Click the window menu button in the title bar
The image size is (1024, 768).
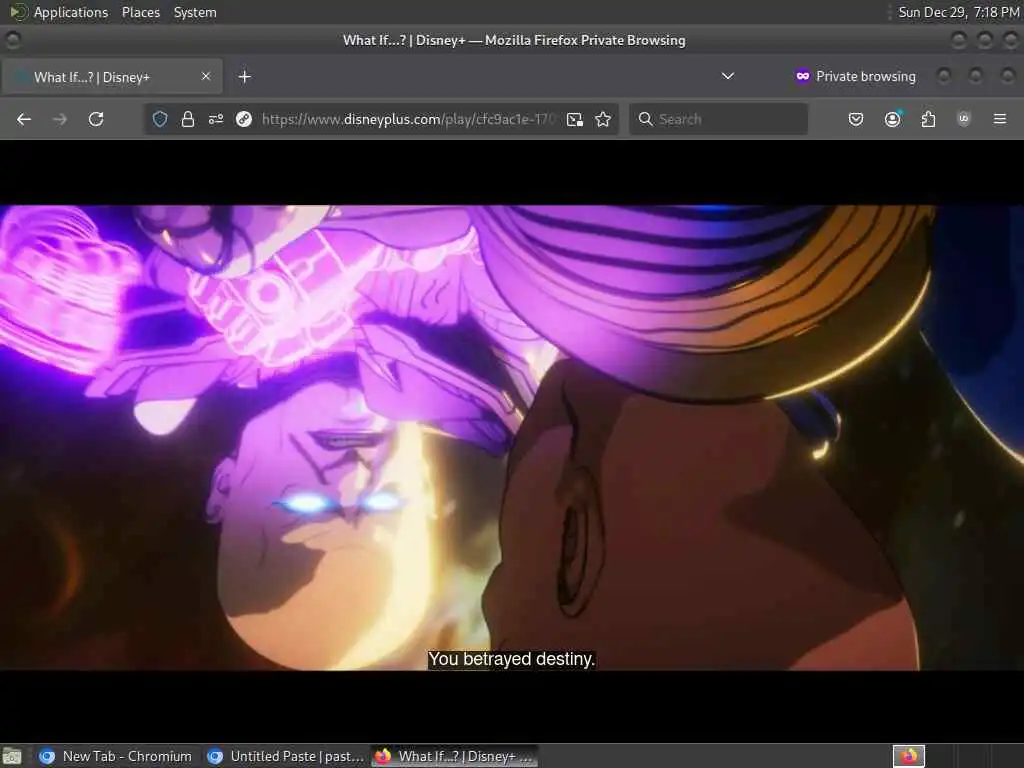click(x=13, y=40)
